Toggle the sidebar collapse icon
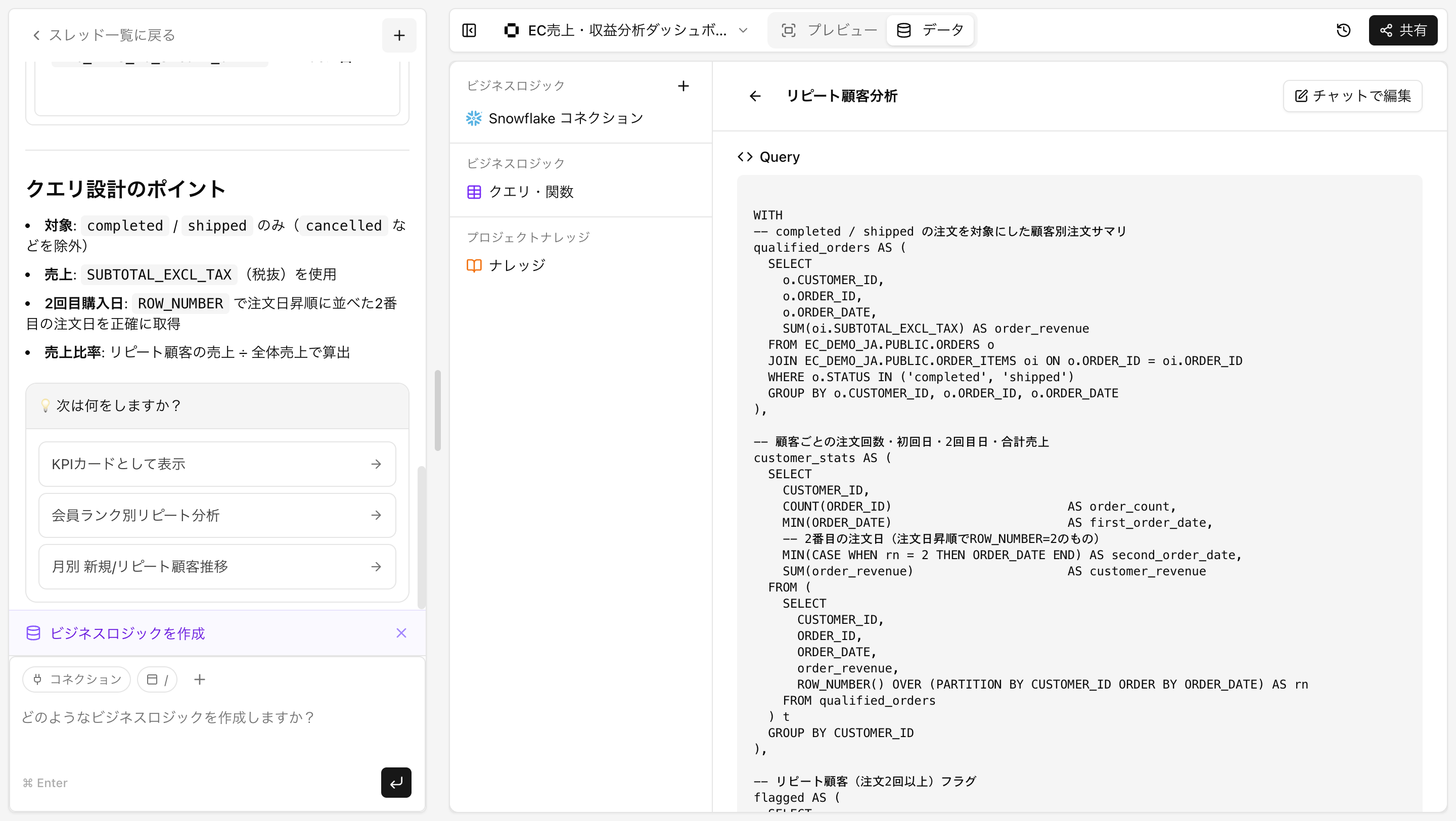The image size is (1456, 821). coord(469,30)
